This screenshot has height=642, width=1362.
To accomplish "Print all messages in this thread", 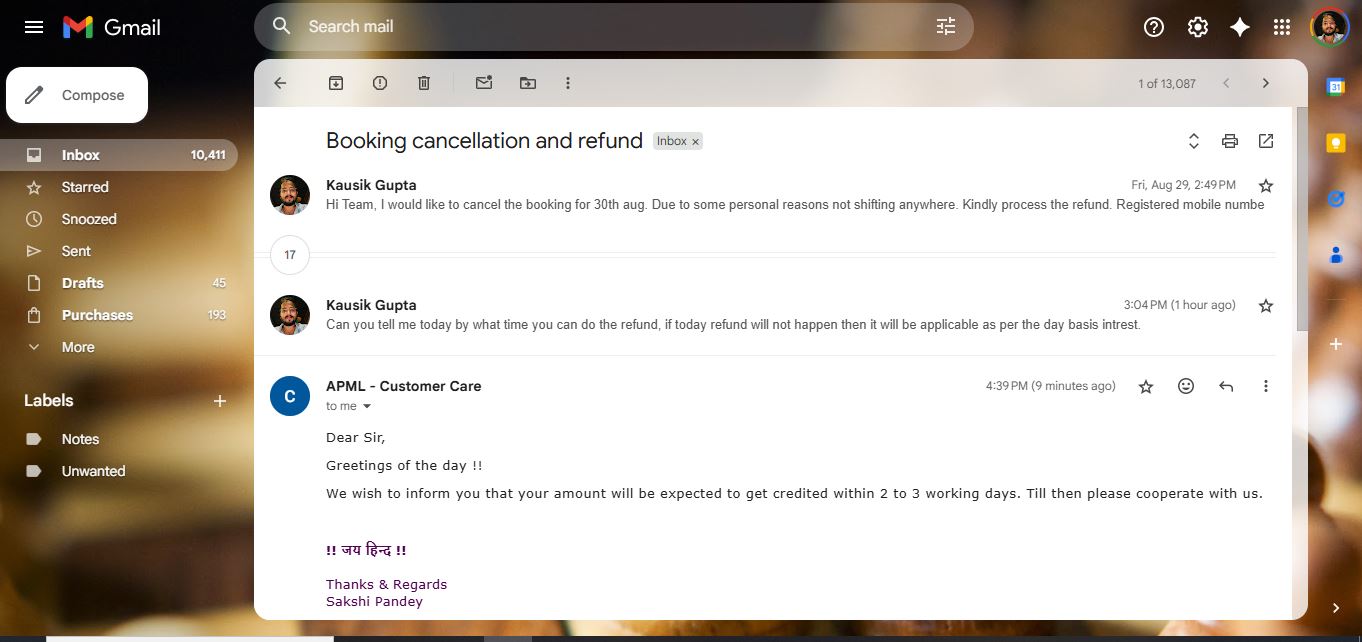I will click(1230, 141).
